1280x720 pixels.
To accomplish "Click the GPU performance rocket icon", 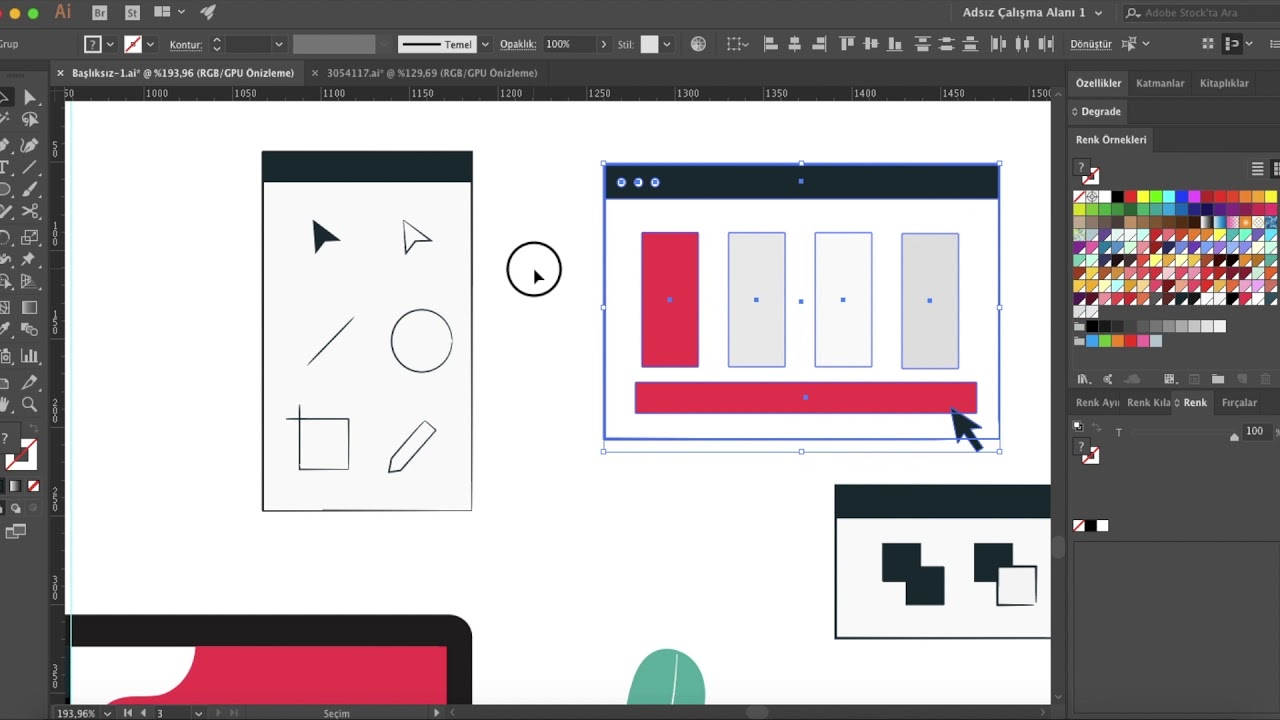I will [x=208, y=13].
